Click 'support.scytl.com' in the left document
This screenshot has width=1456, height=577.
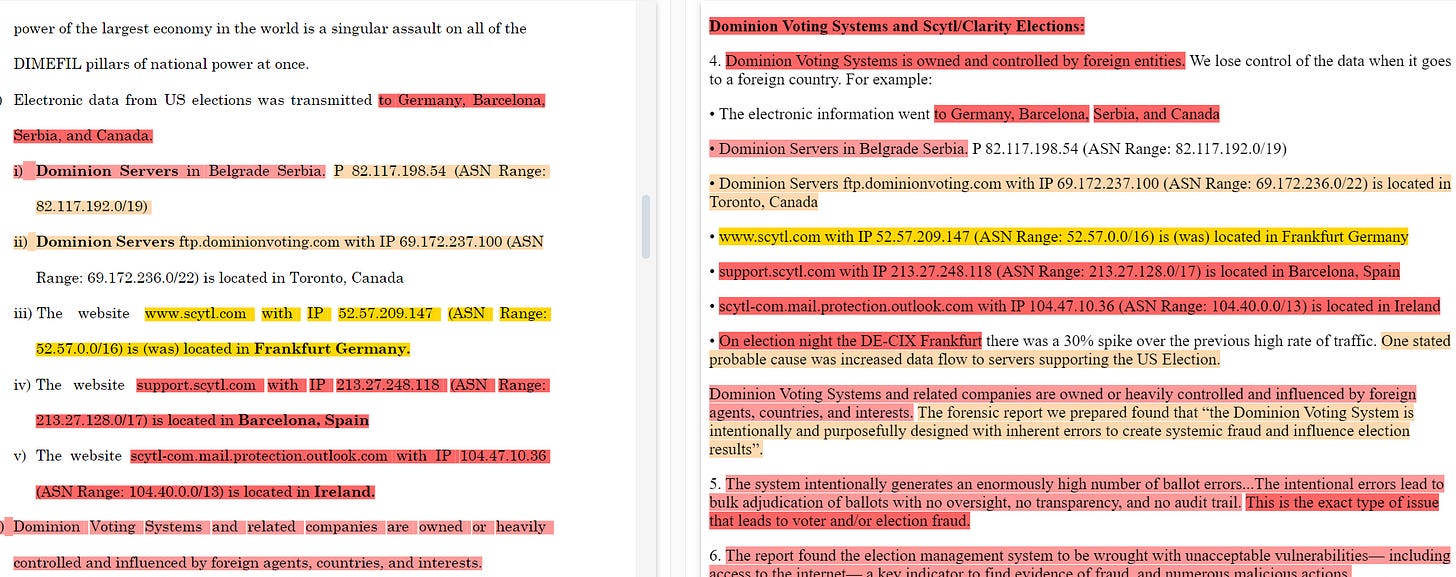tap(196, 385)
